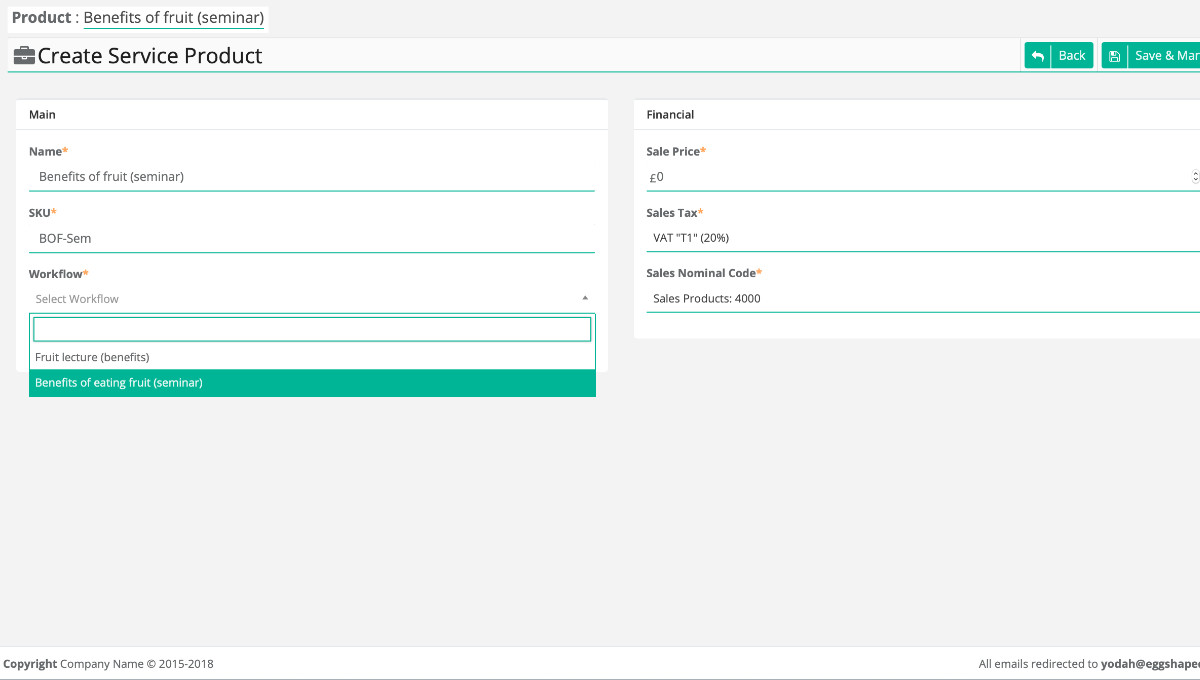Click the briefcase icon beside Create Service Product
The height and width of the screenshot is (680, 1200).
pyautogui.click(x=24, y=56)
